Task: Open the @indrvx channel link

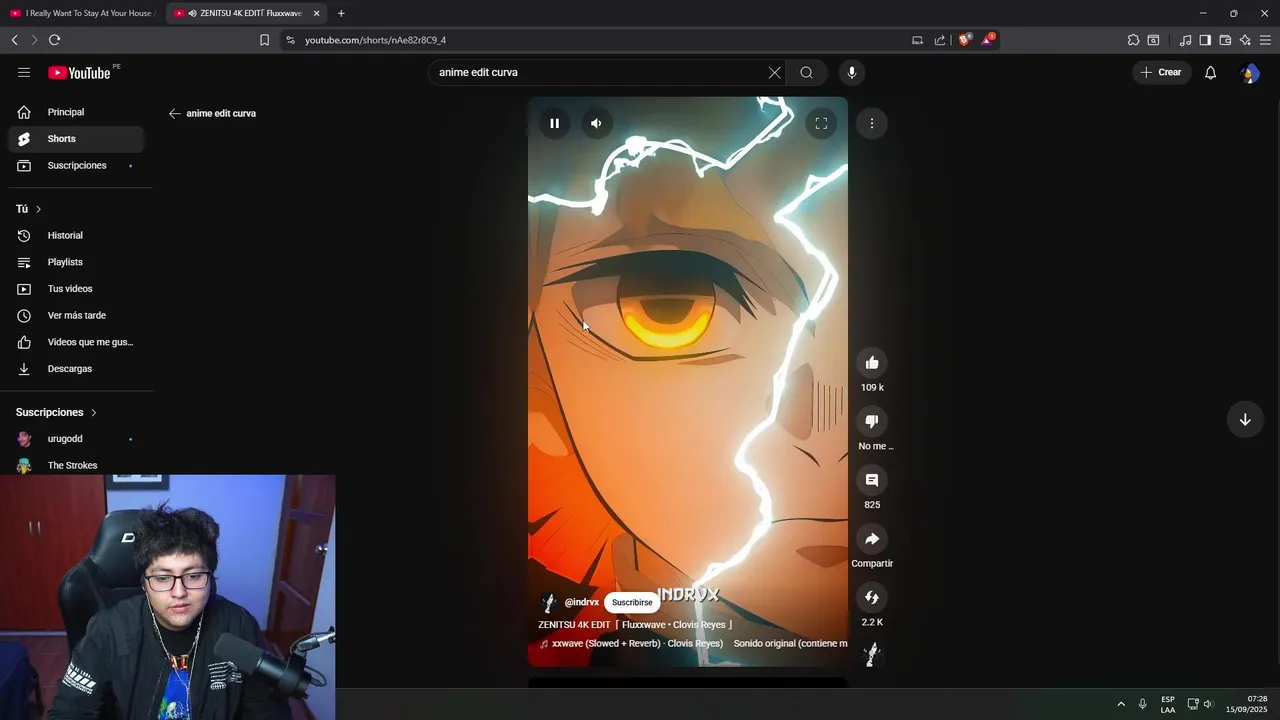Action: [x=581, y=602]
